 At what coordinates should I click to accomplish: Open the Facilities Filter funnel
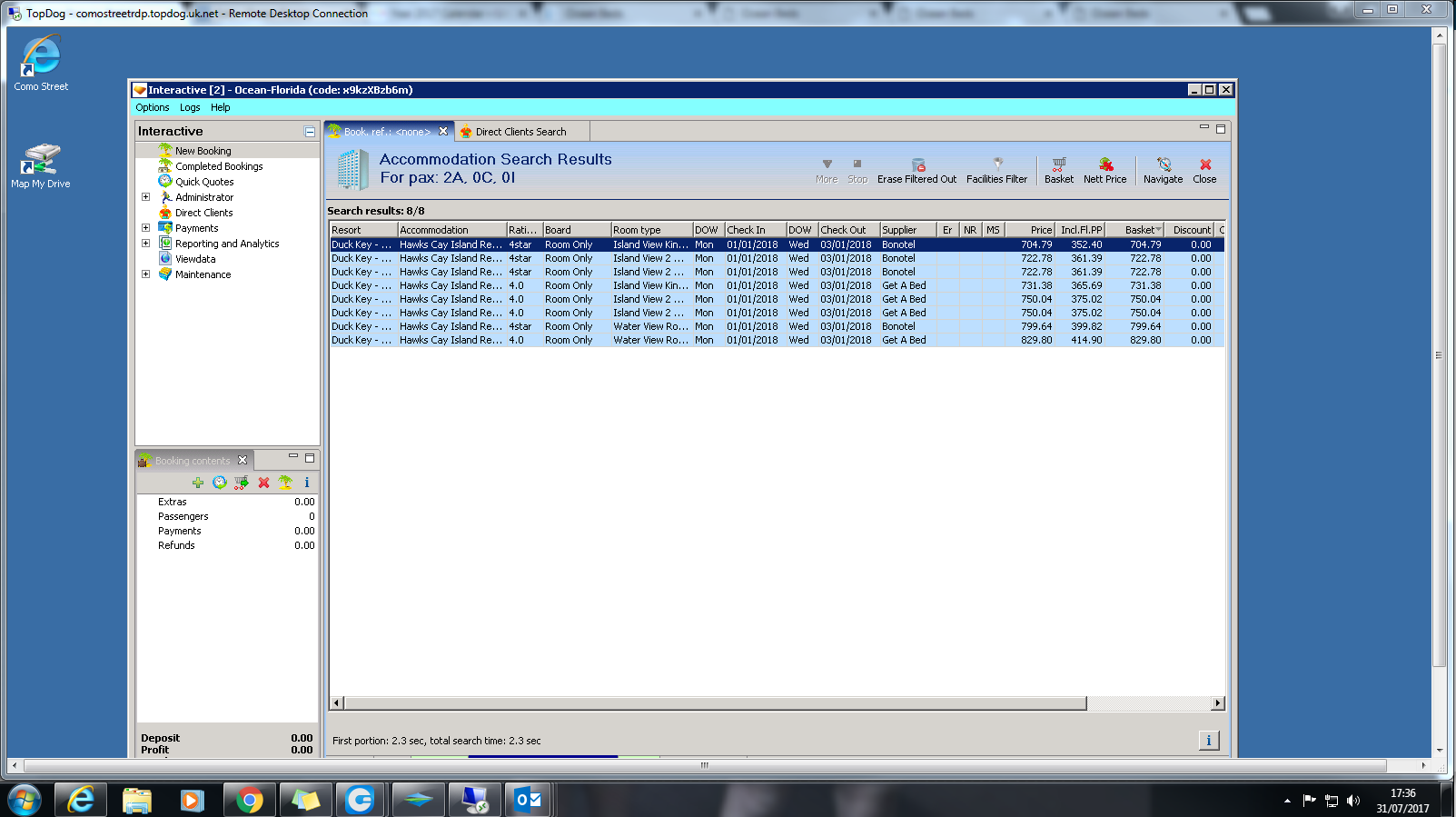pyautogui.click(x=997, y=164)
